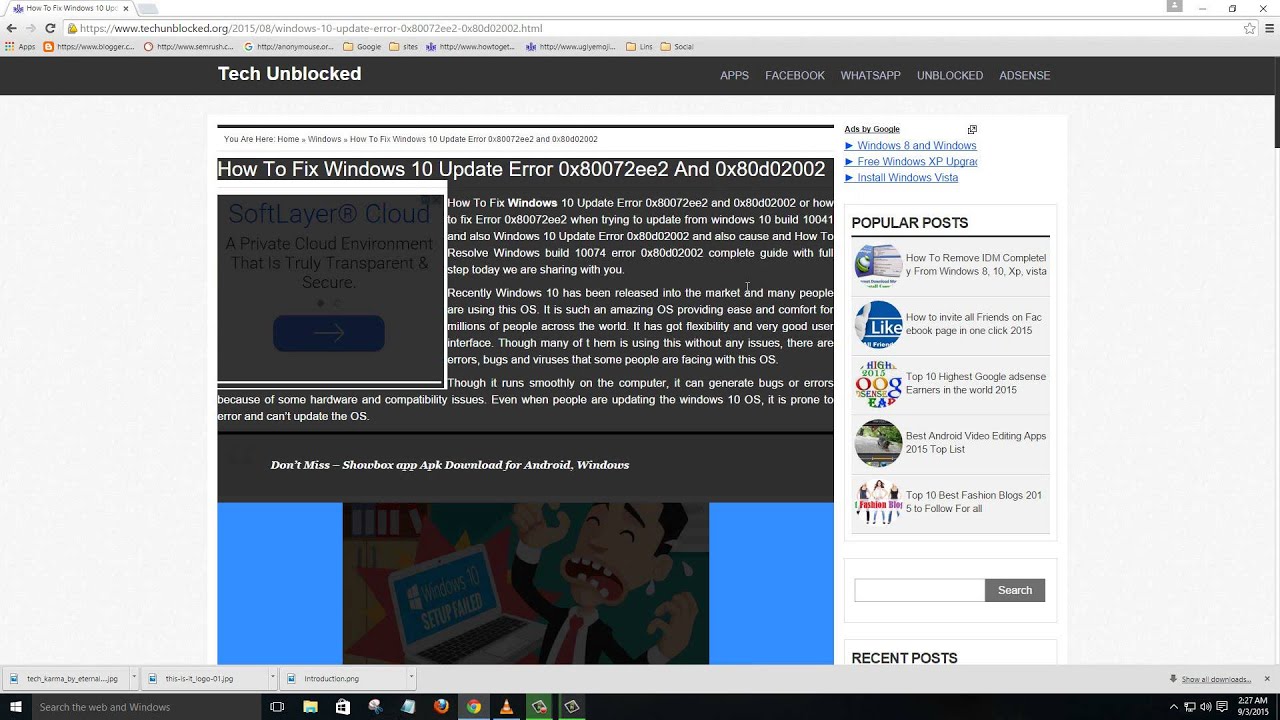Image resolution: width=1280 pixels, height=720 pixels.
Task: Click the sidebar search text field
Action: [919, 590]
